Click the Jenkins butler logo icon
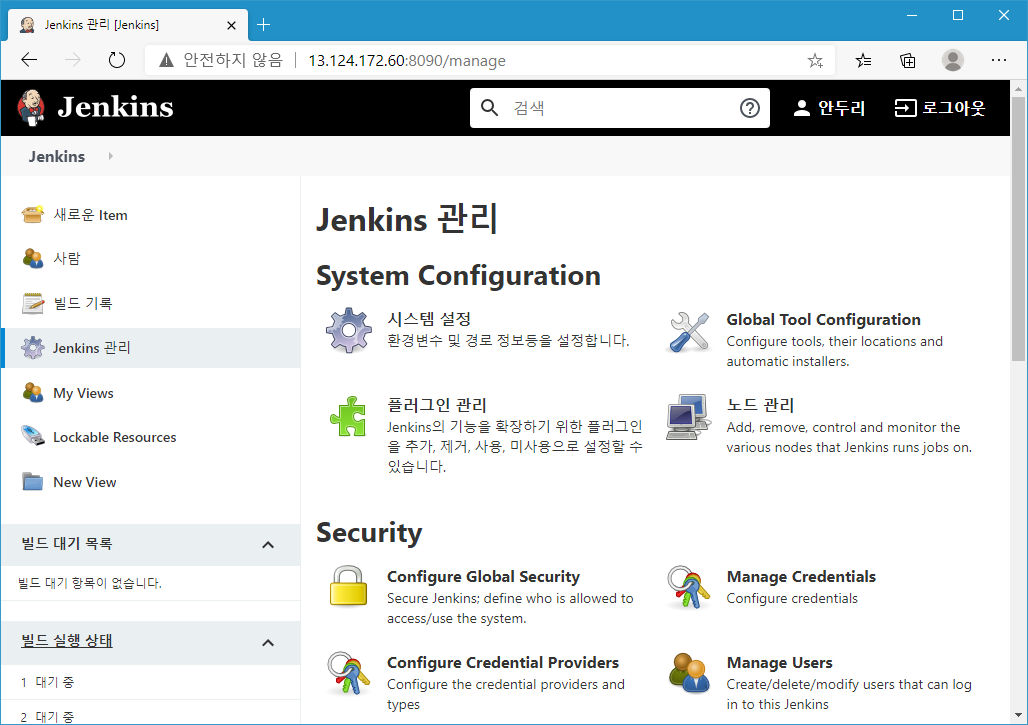Image resolution: width=1028 pixels, height=725 pixels. tap(31, 108)
